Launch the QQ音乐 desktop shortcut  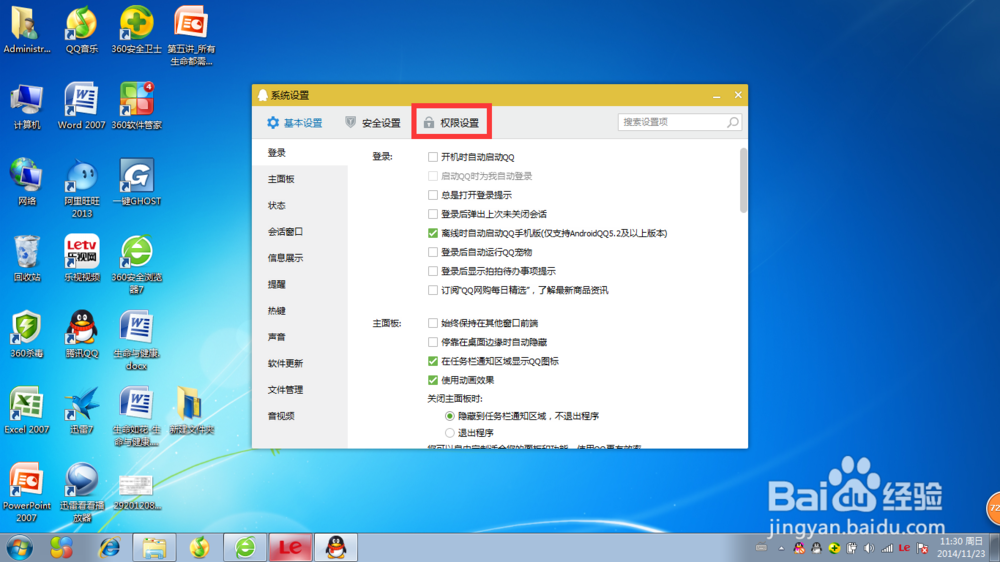82,30
